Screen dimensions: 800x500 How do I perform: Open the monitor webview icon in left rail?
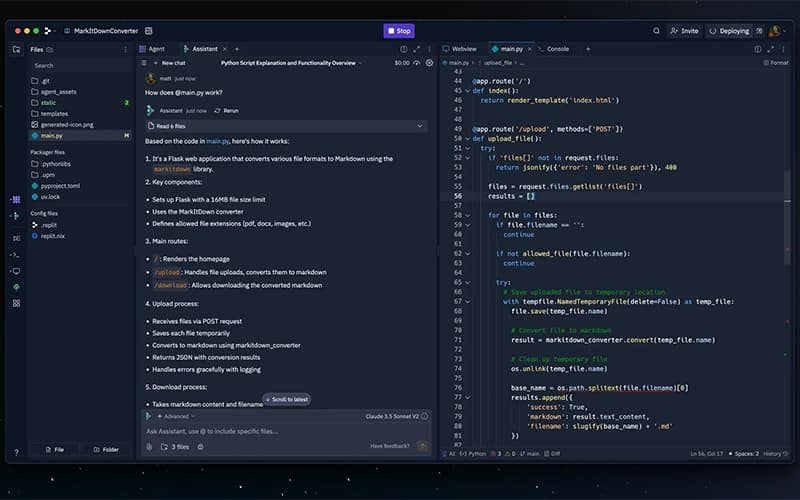tap(16, 271)
